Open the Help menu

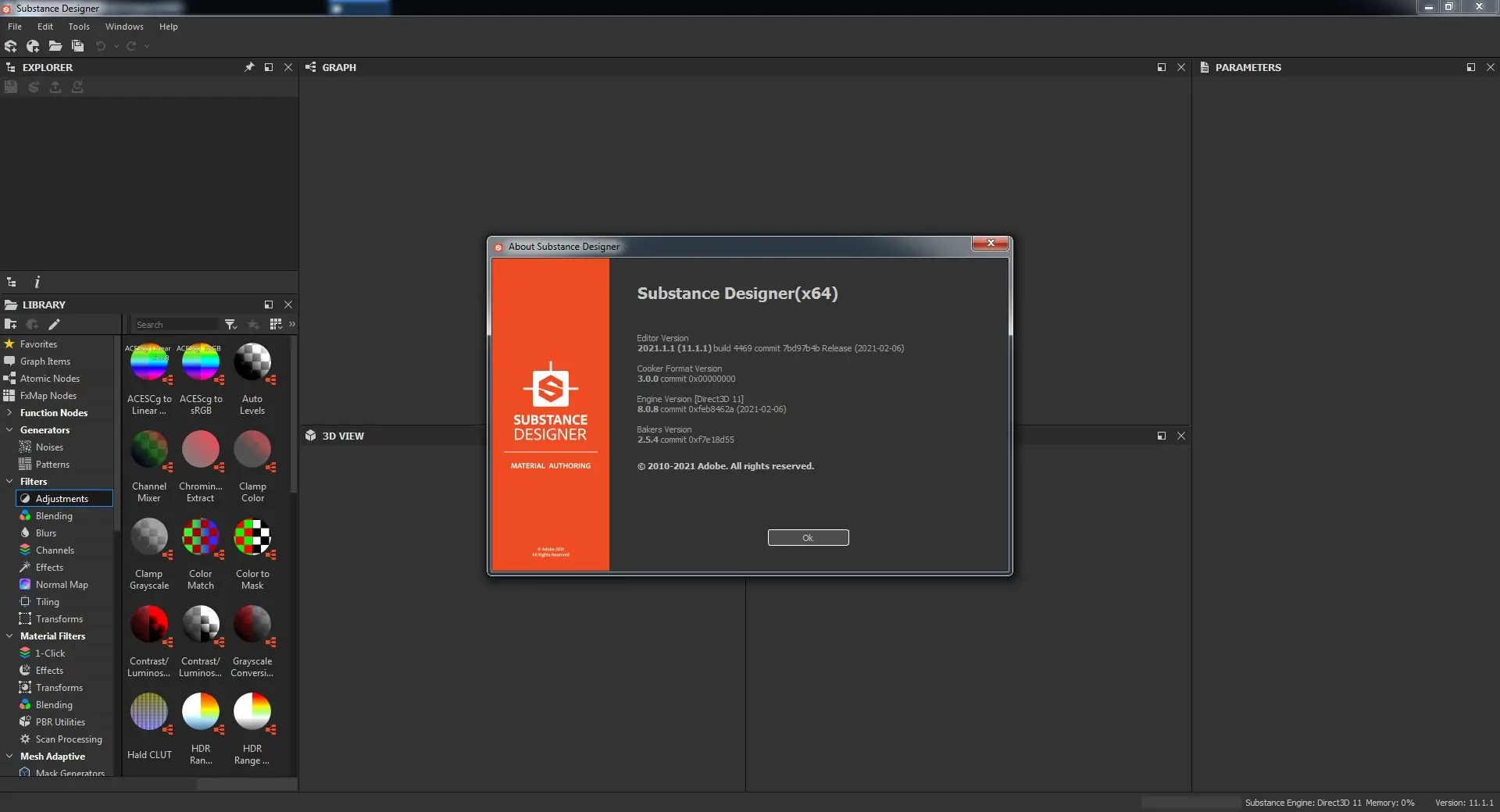(x=169, y=27)
